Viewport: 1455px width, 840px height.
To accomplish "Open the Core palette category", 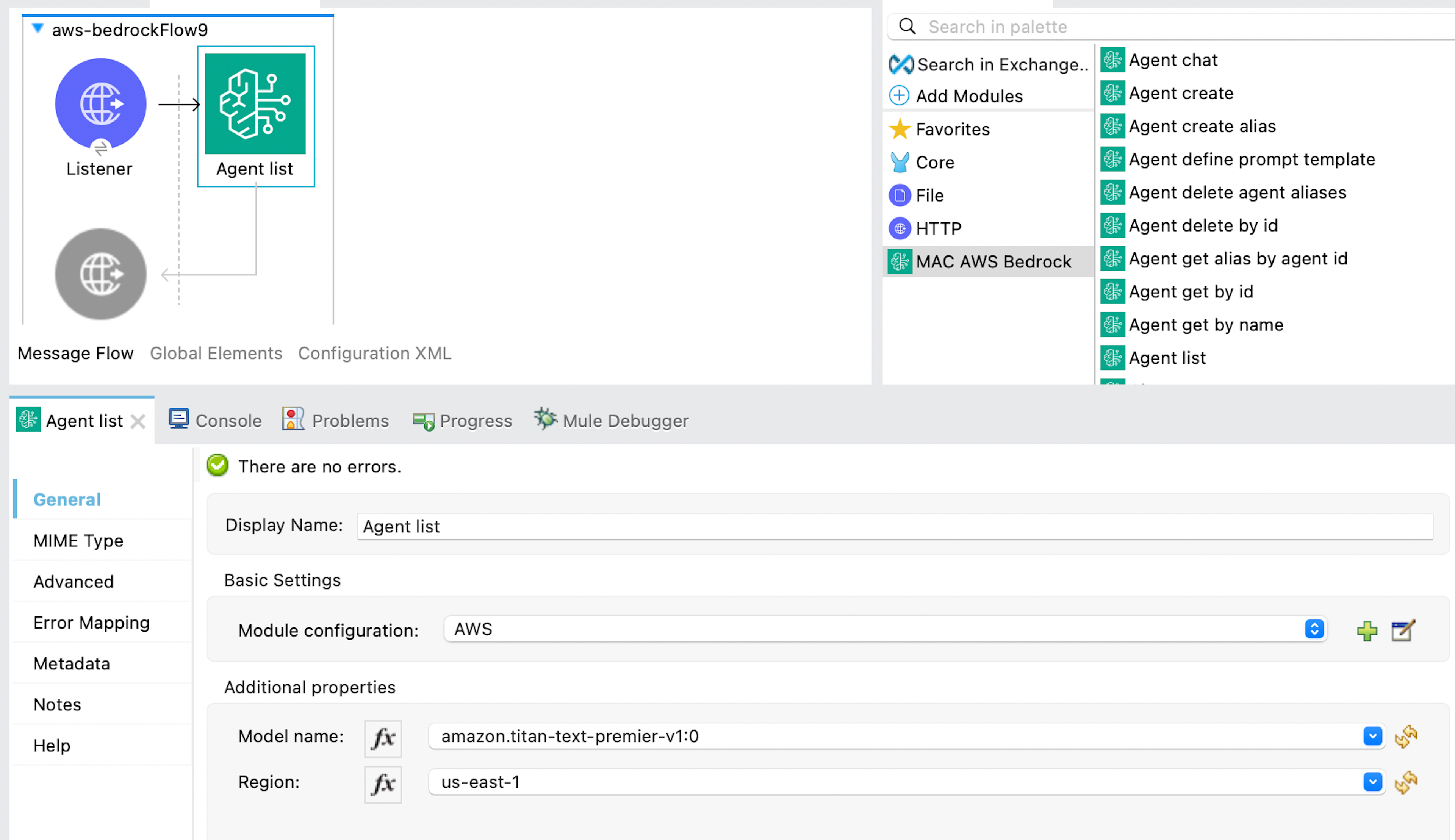I will pyautogui.click(x=921, y=163).
